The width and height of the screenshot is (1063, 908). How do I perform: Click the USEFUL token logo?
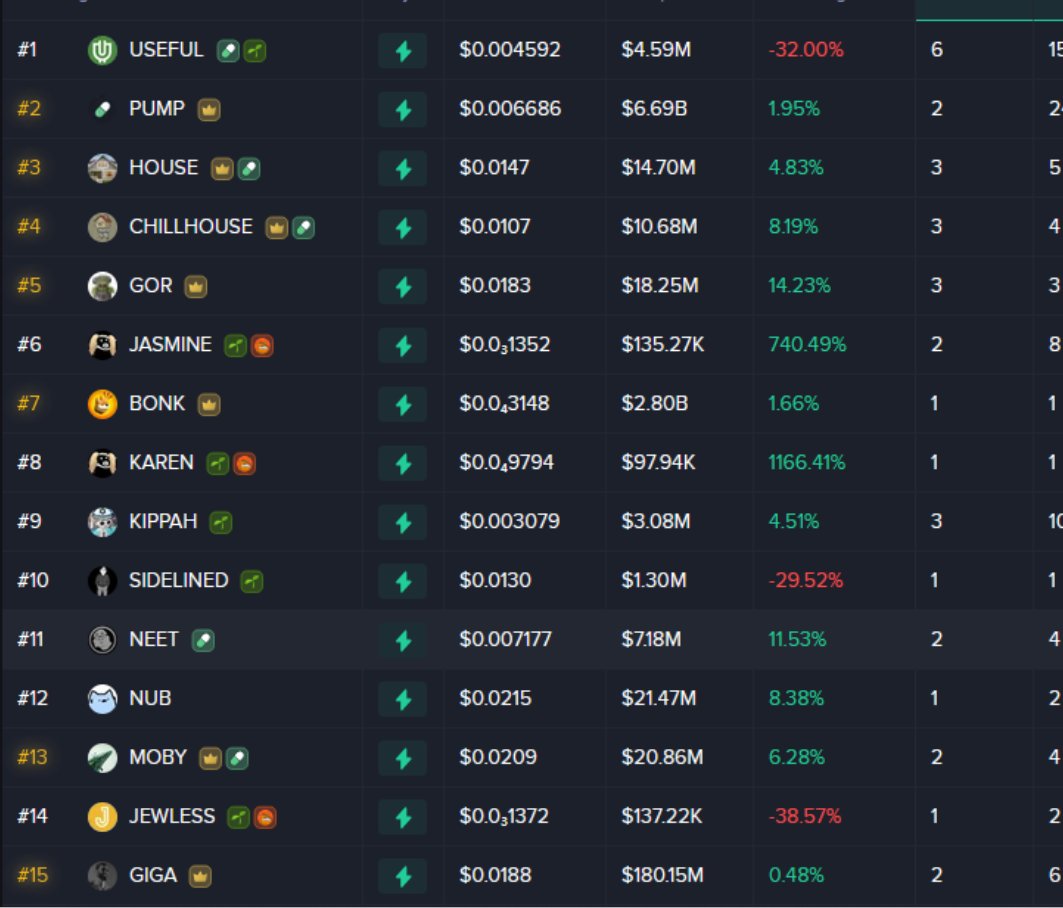tap(102, 51)
